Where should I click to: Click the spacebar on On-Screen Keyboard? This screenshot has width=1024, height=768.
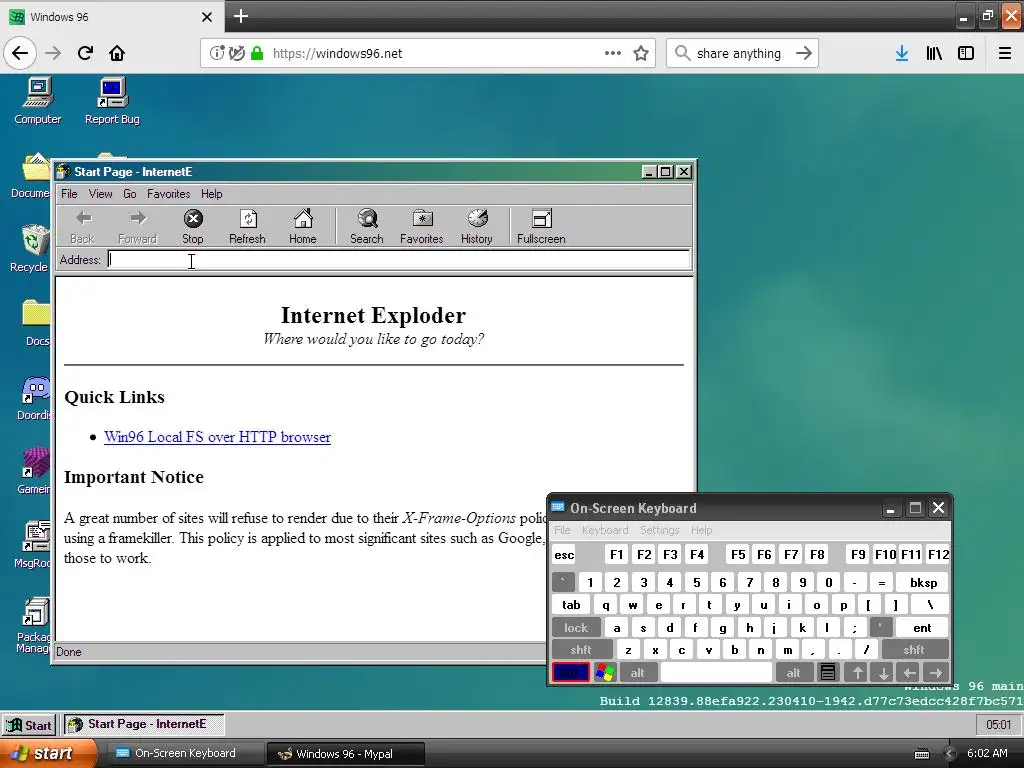716,673
